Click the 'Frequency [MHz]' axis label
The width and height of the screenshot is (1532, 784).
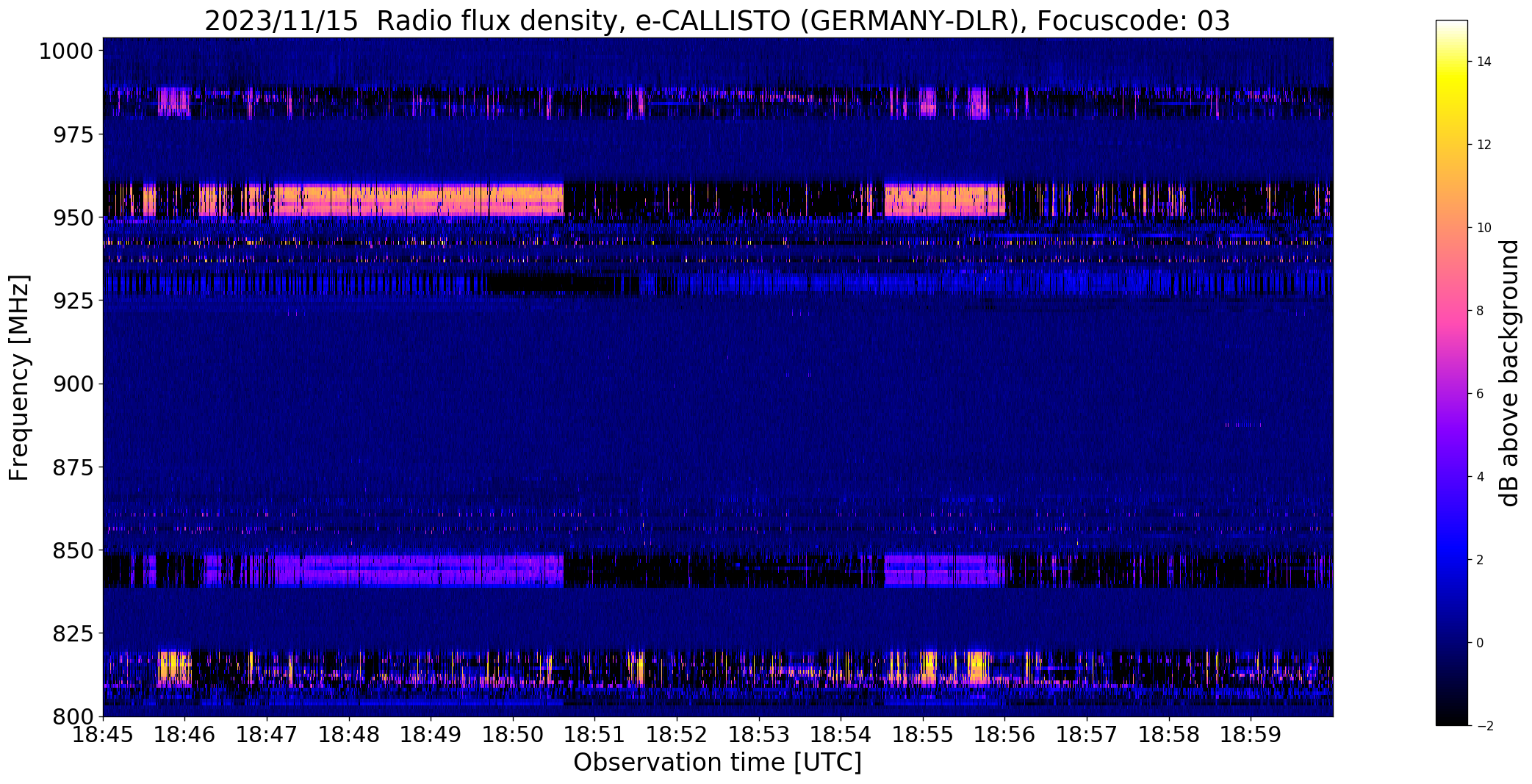(19, 378)
